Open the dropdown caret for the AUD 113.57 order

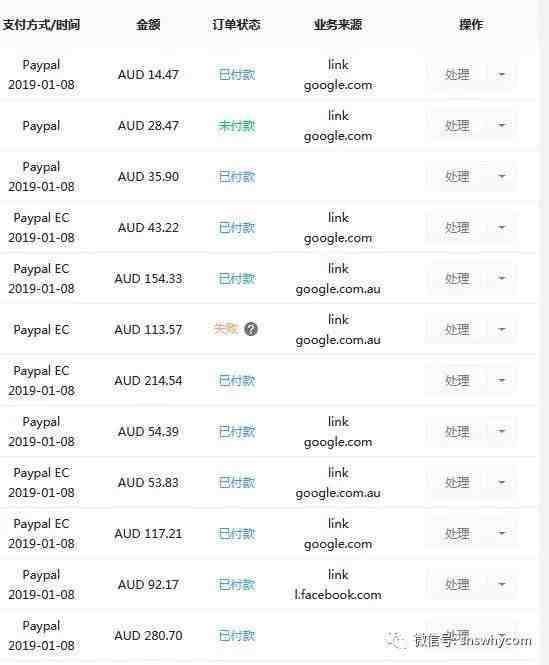(x=501, y=330)
